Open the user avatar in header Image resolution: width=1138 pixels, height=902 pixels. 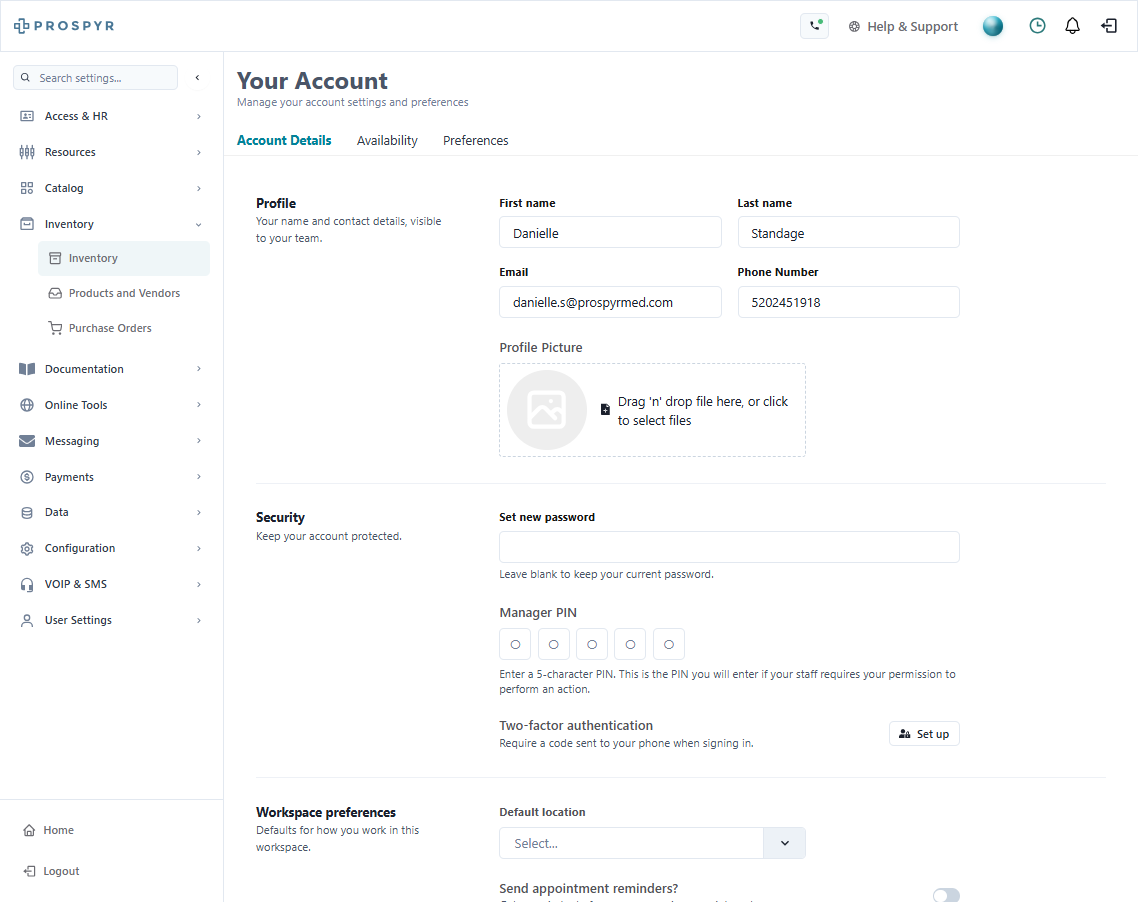(x=992, y=26)
